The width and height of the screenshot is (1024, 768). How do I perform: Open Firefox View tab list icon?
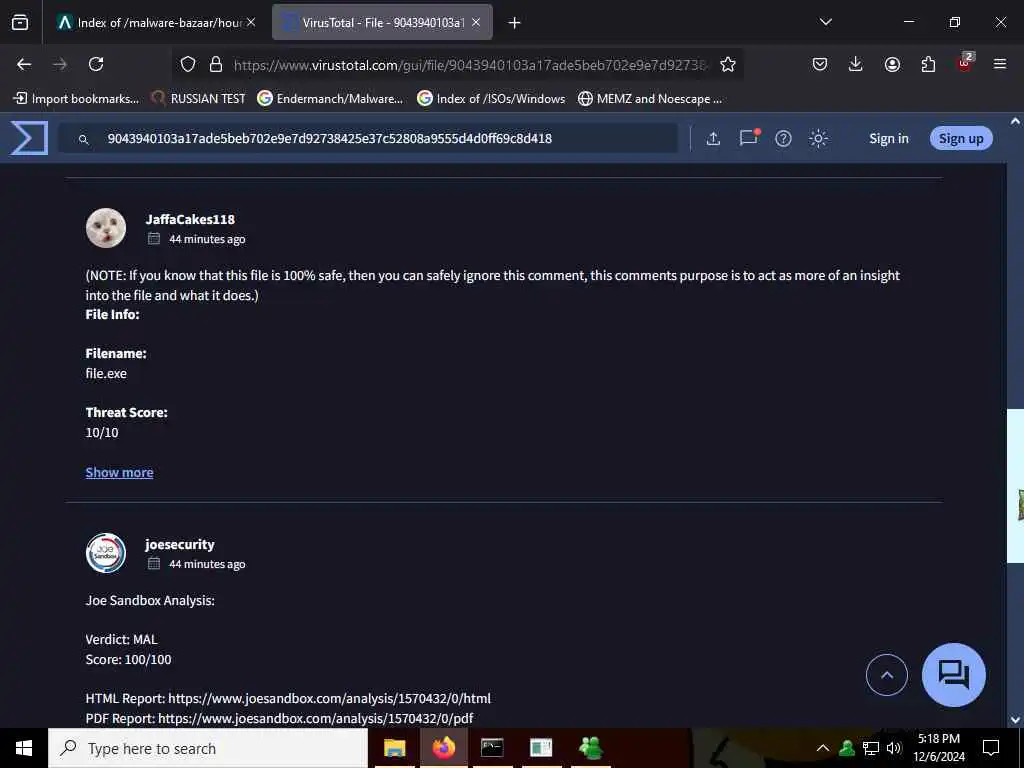(x=20, y=23)
